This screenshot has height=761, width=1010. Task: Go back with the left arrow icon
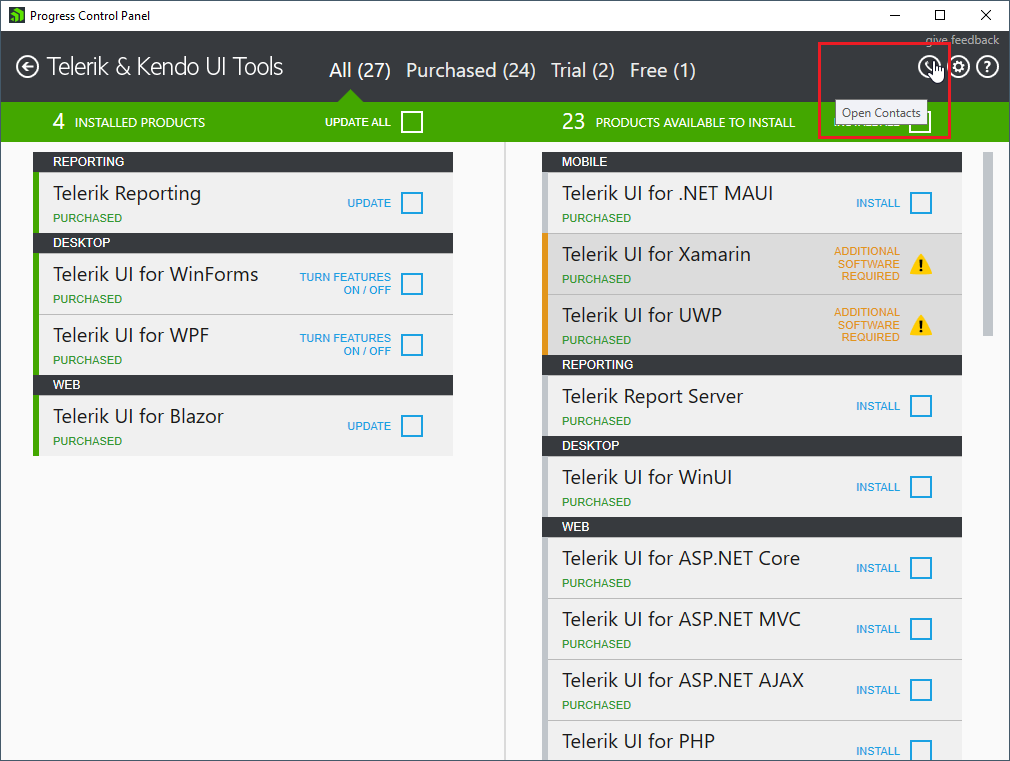pos(27,67)
